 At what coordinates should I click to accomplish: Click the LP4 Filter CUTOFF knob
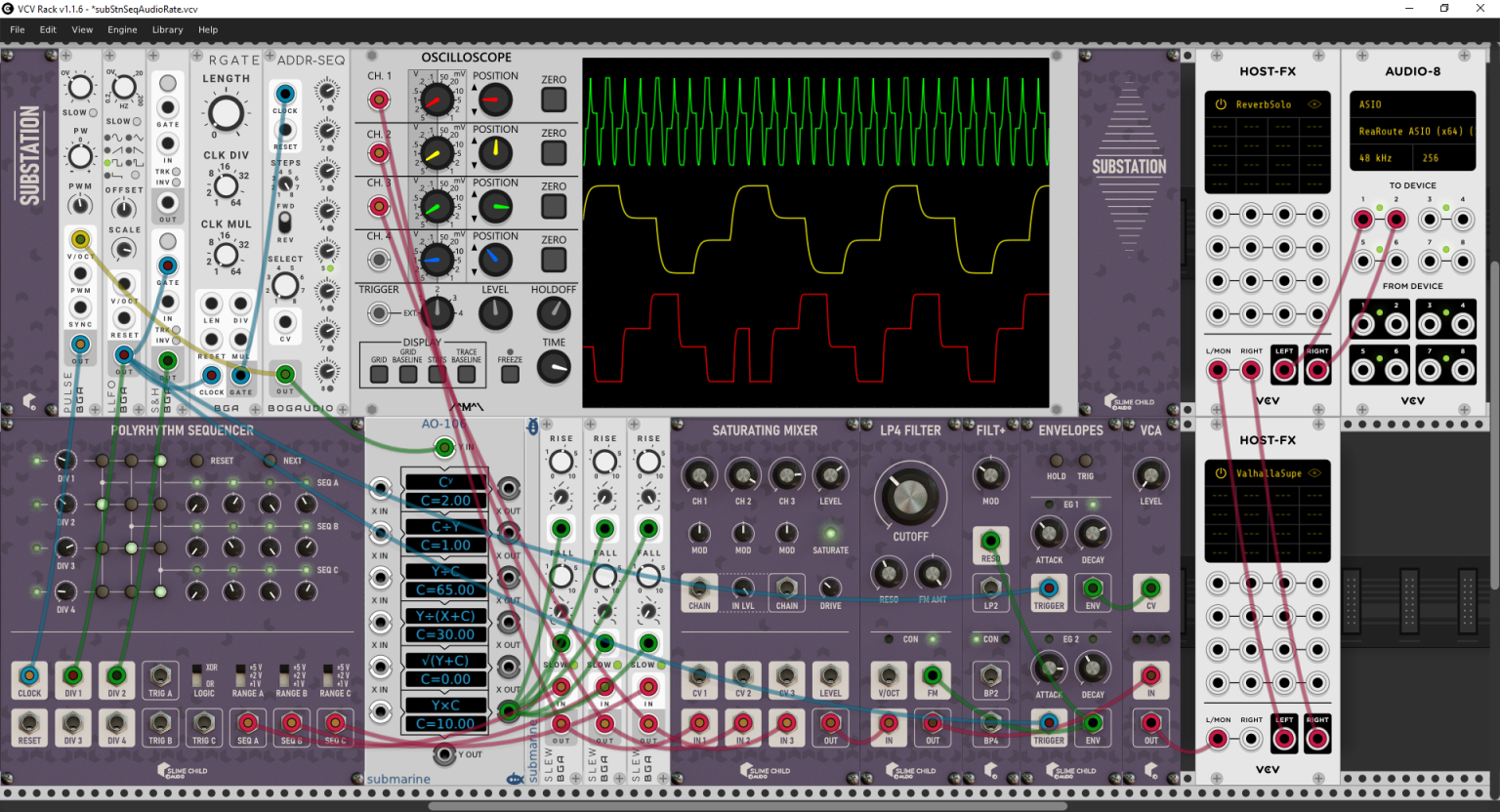coord(909,496)
